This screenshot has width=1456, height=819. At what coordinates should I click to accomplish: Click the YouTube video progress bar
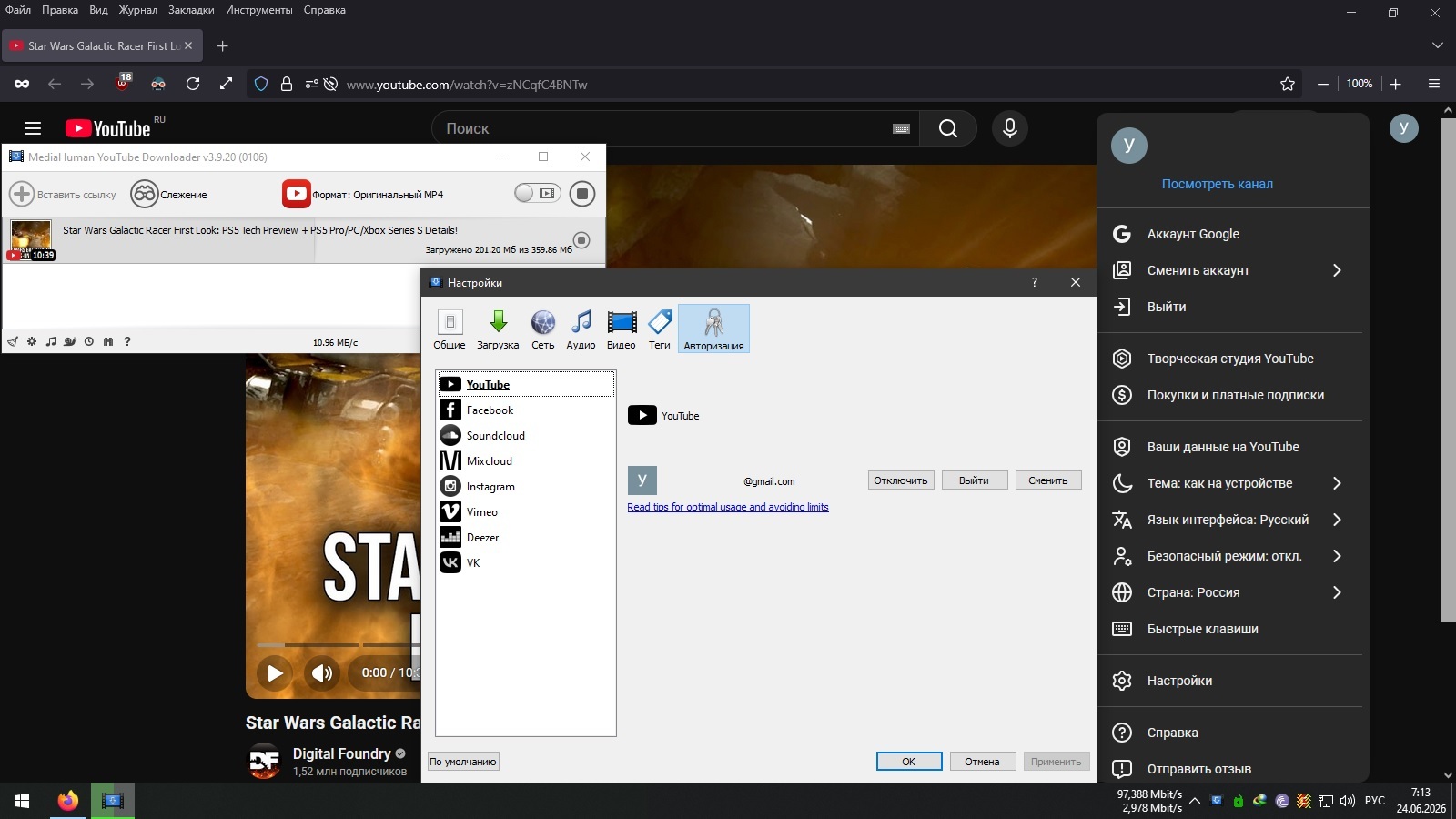coord(338,645)
